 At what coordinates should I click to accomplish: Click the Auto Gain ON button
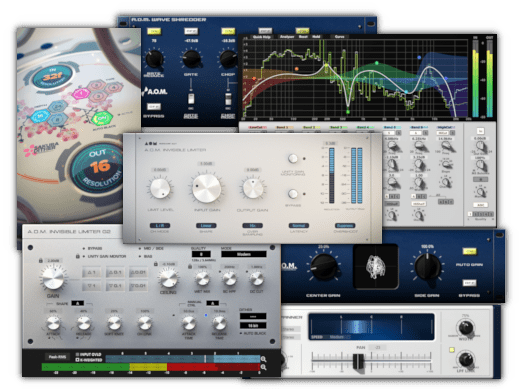click(x=469, y=251)
